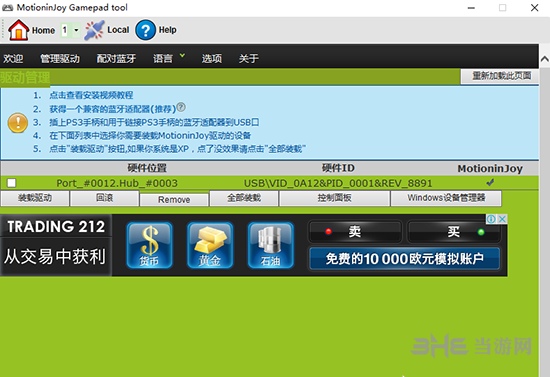The image size is (550, 377).
Task: Click the Home house icon
Action: [x=19, y=30]
